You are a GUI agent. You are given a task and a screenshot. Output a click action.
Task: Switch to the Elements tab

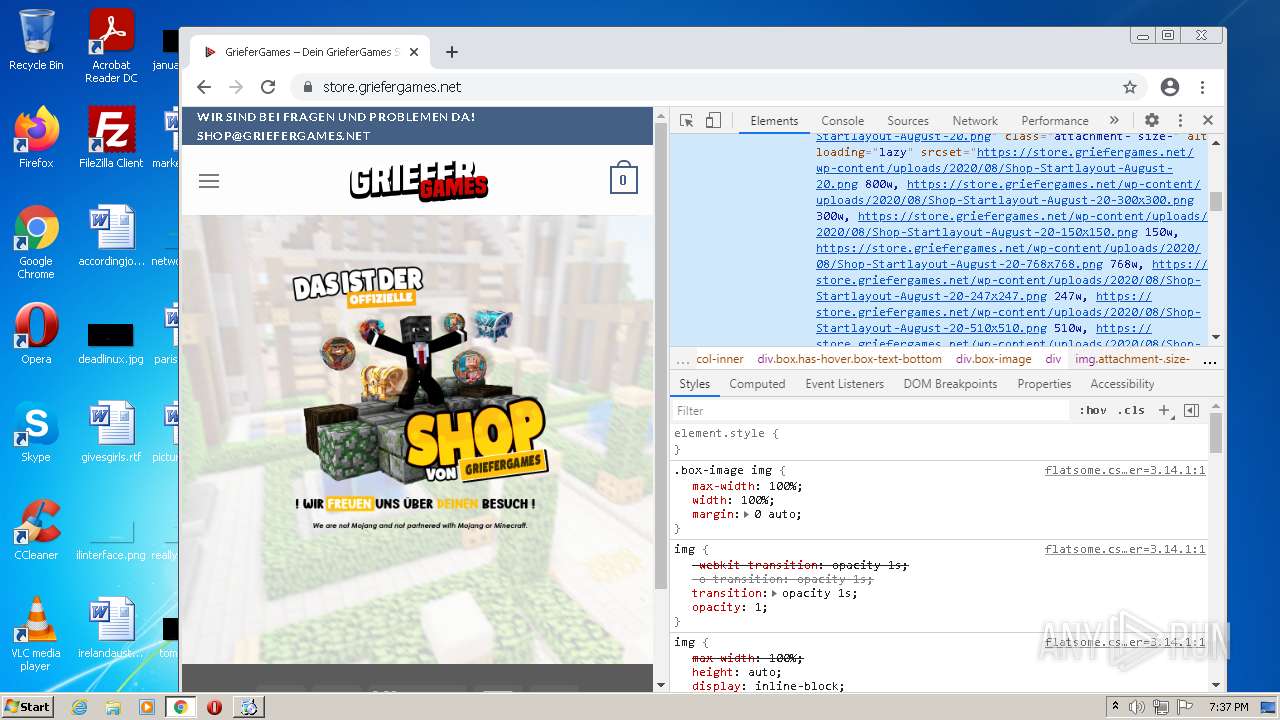click(x=774, y=121)
